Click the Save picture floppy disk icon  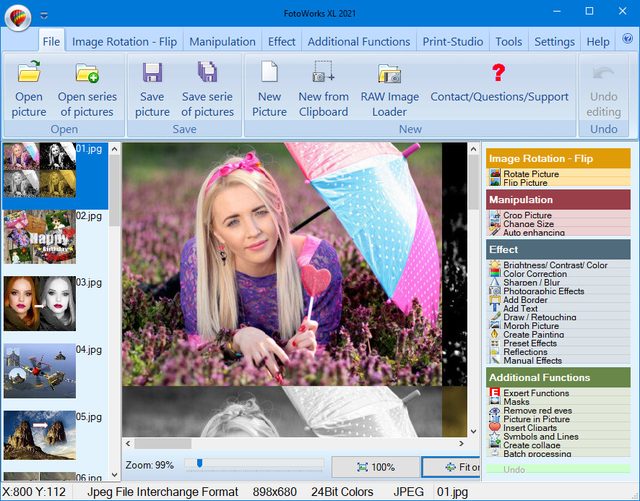click(x=152, y=74)
